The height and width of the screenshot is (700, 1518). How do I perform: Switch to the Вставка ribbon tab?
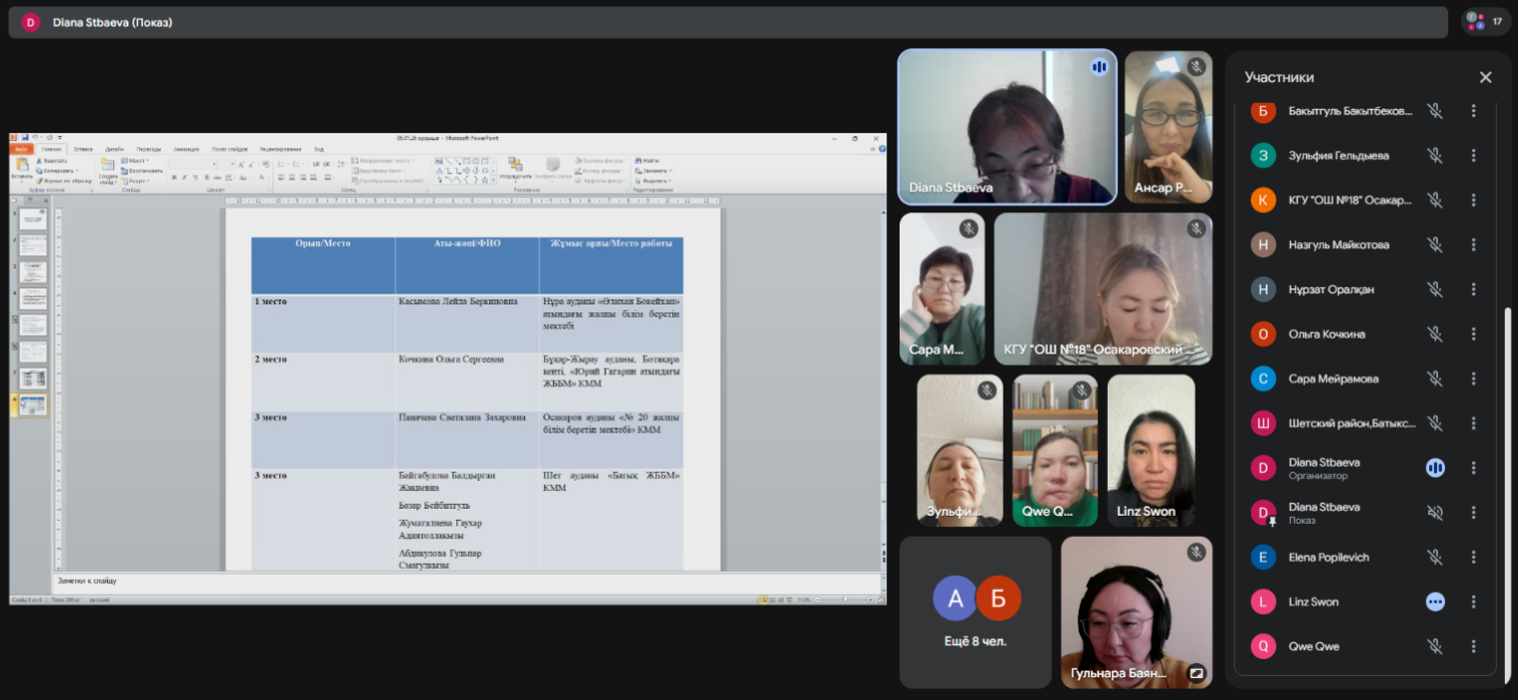tap(83, 149)
